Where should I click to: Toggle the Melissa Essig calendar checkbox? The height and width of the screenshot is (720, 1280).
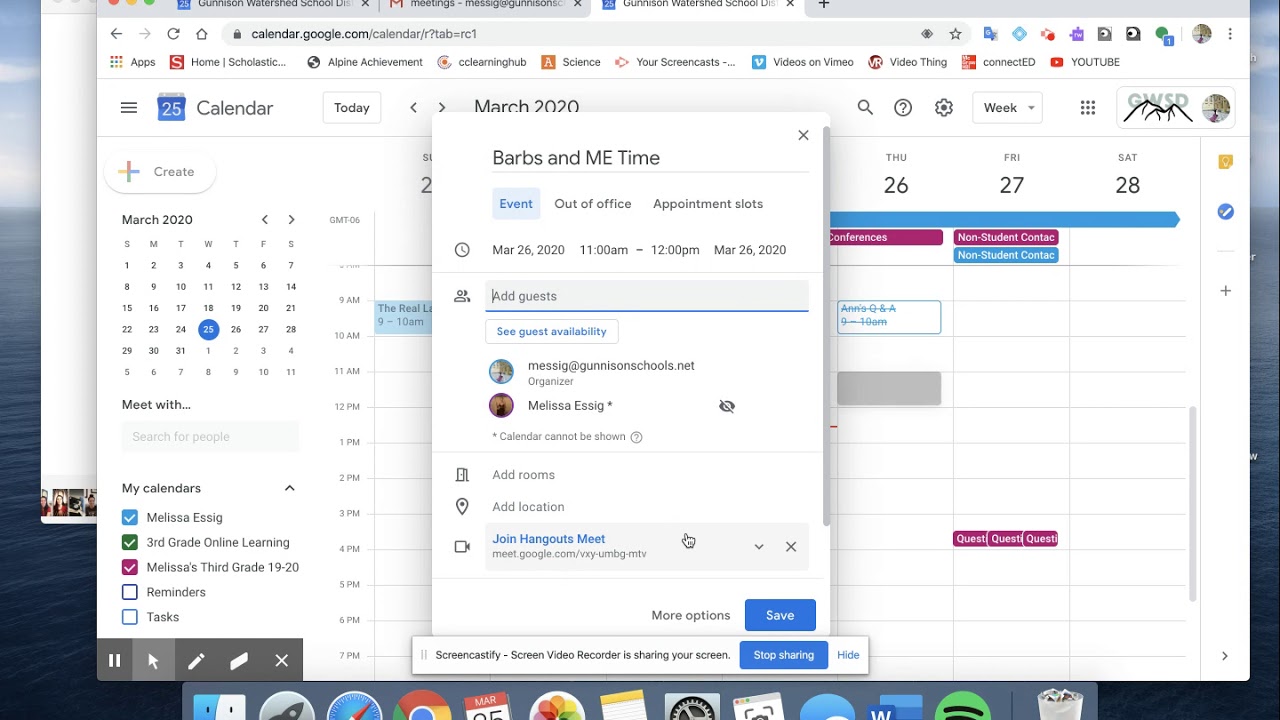tap(130, 518)
